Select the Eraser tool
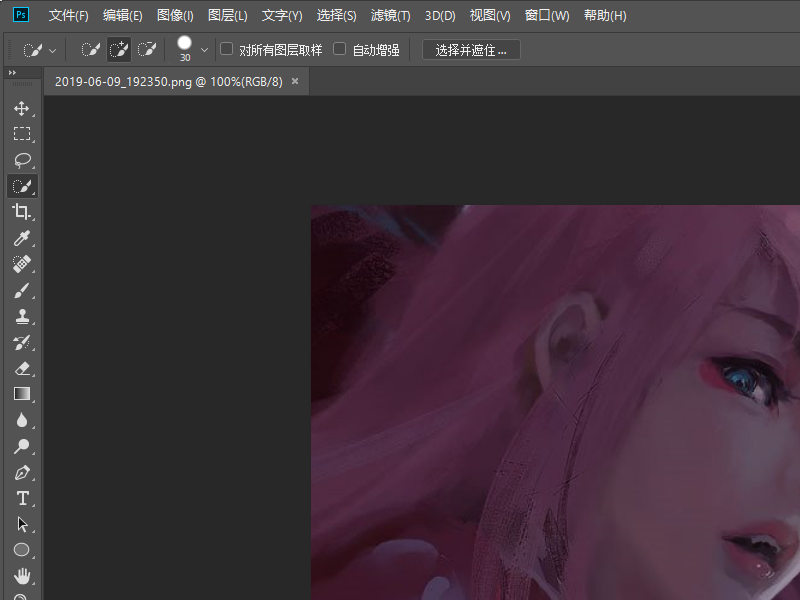 [x=21, y=368]
